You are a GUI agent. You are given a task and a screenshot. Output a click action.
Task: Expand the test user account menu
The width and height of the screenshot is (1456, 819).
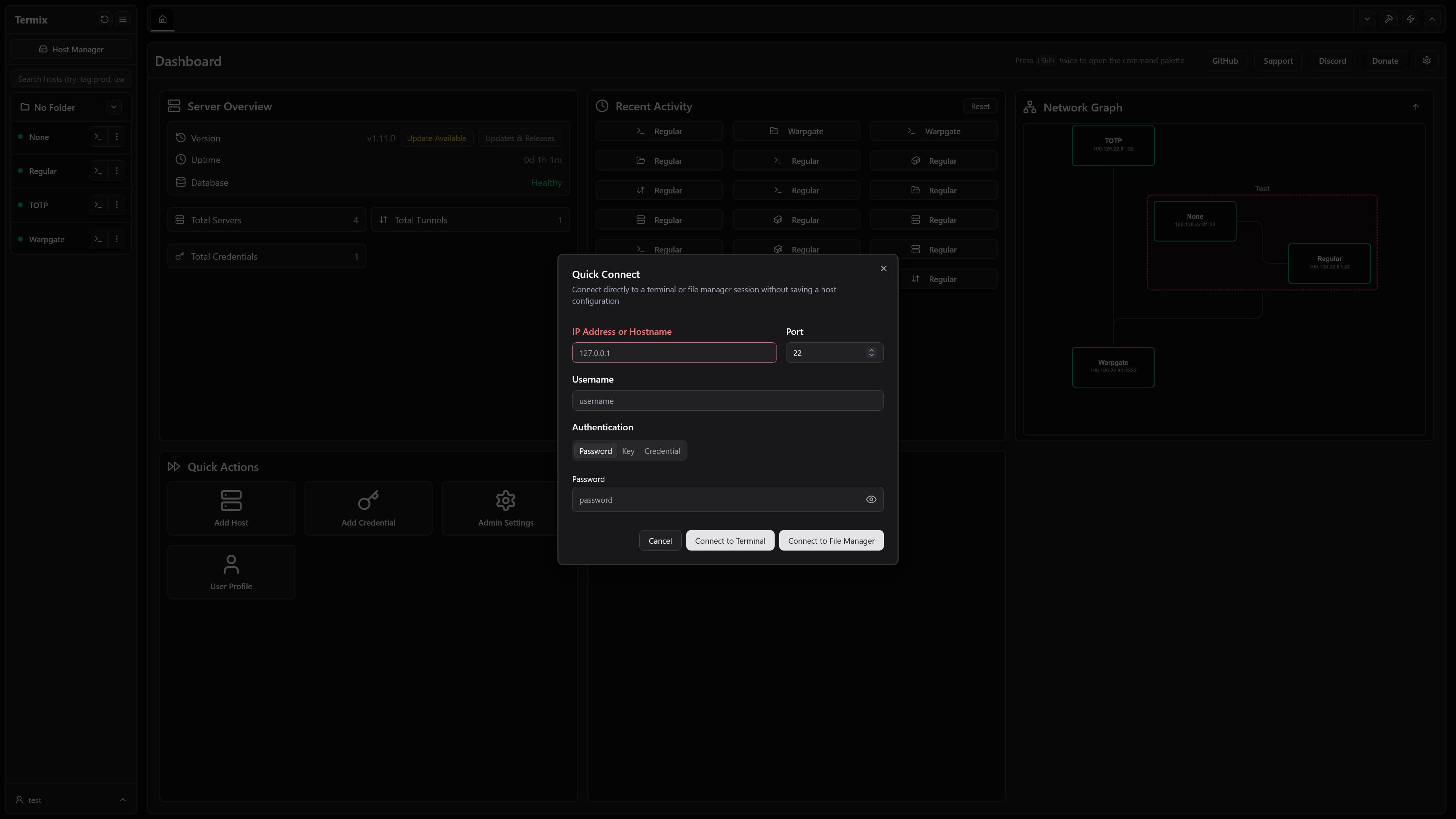(x=71, y=800)
